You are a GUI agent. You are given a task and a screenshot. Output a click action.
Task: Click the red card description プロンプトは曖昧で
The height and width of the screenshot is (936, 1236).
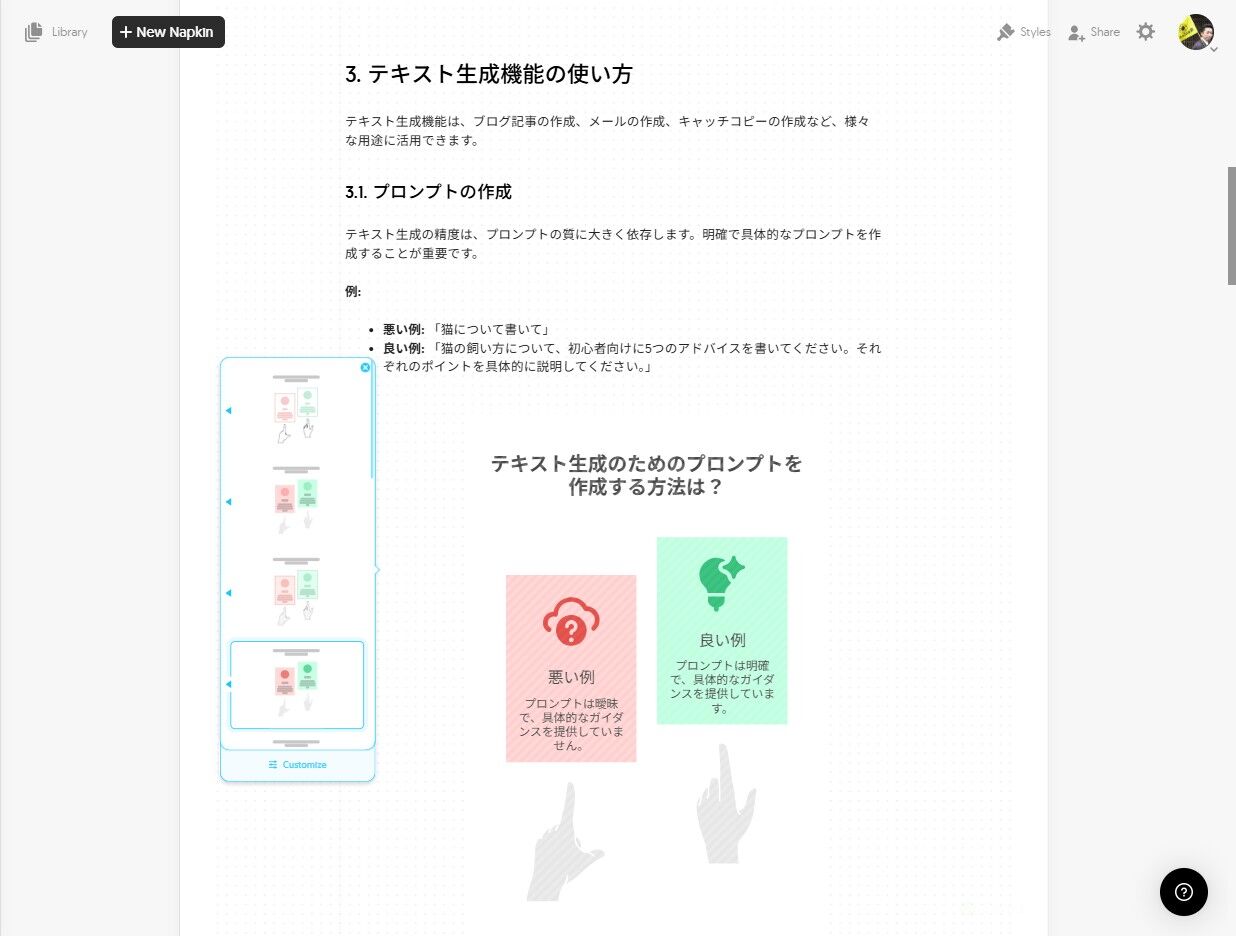pos(571,724)
